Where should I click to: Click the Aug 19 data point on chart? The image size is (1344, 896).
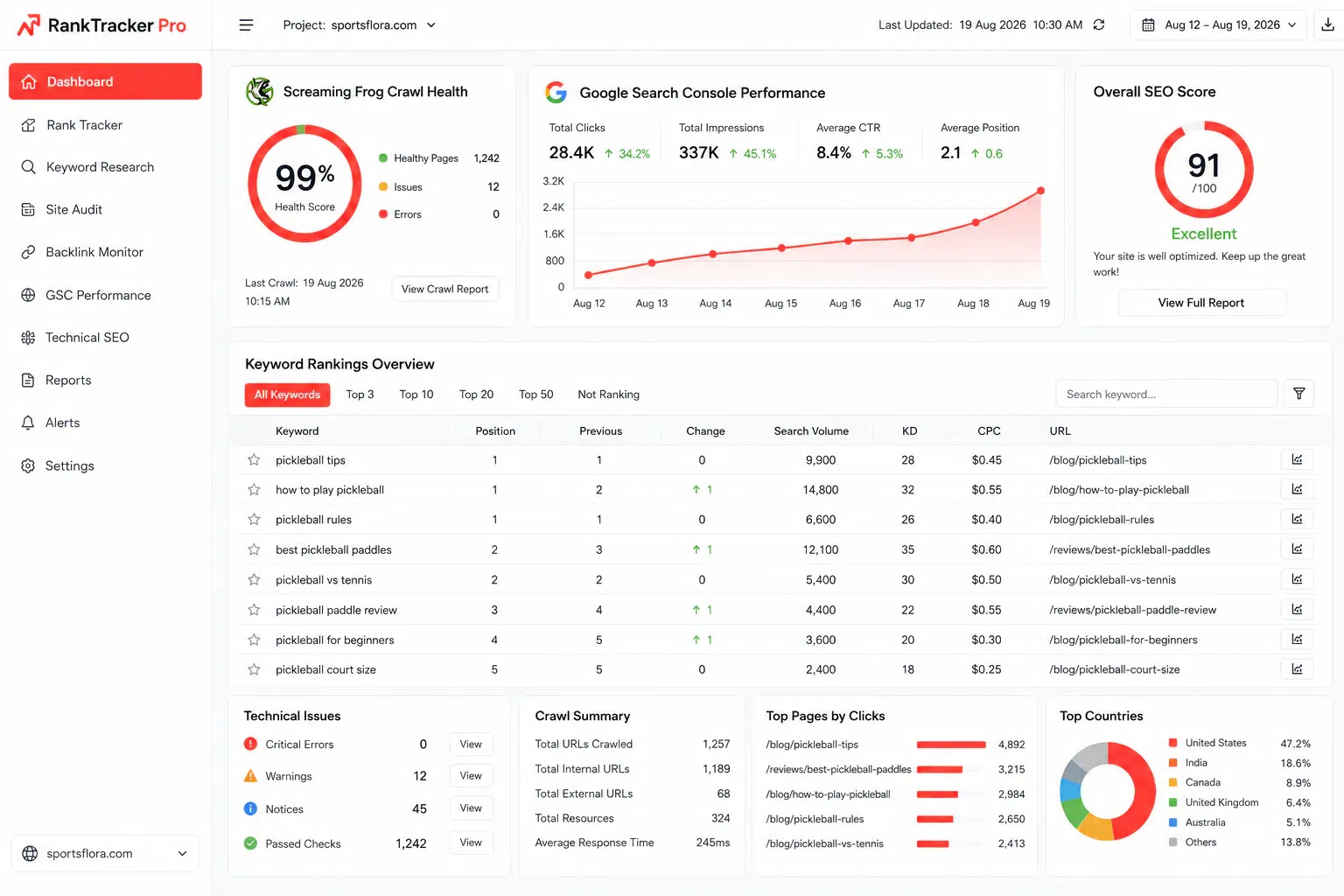(1041, 191)
